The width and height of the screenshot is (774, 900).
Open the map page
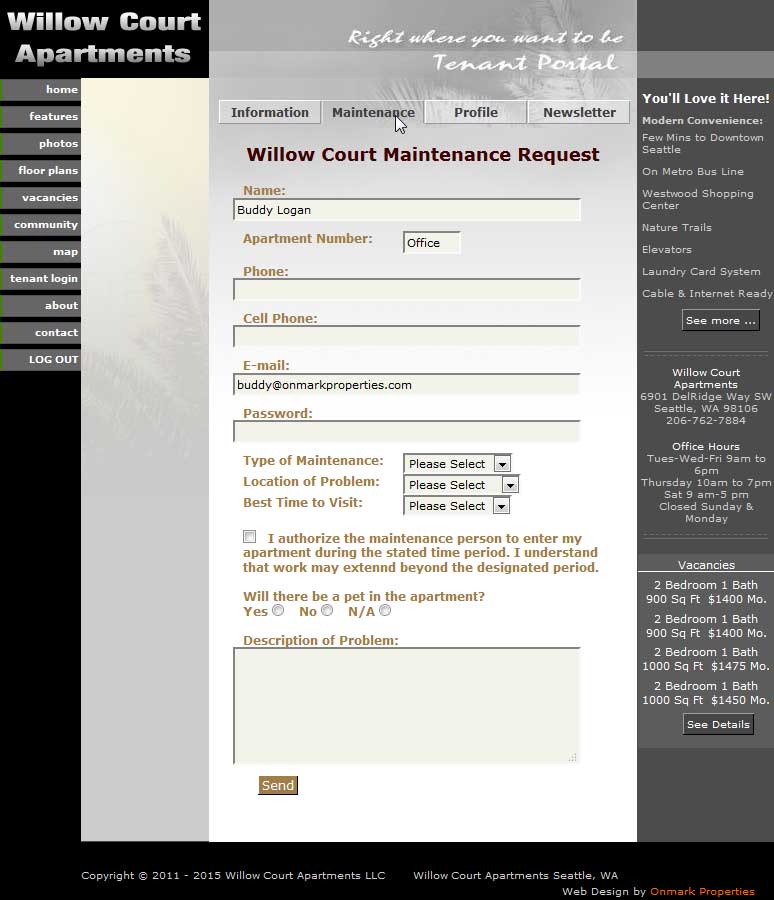pyautogui.click(x=40, y=251)
